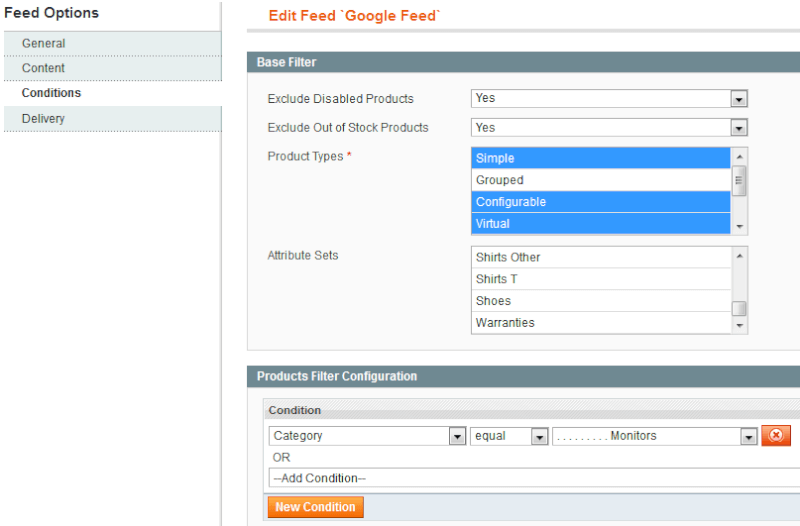
Task: Open the General tab
Action: click(113, 43)
